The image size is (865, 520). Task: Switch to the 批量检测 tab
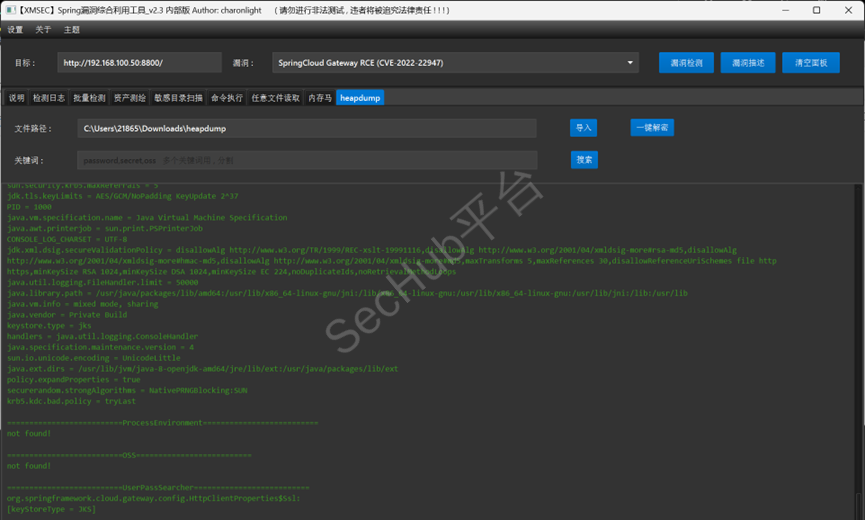click(x=89, y=98)
